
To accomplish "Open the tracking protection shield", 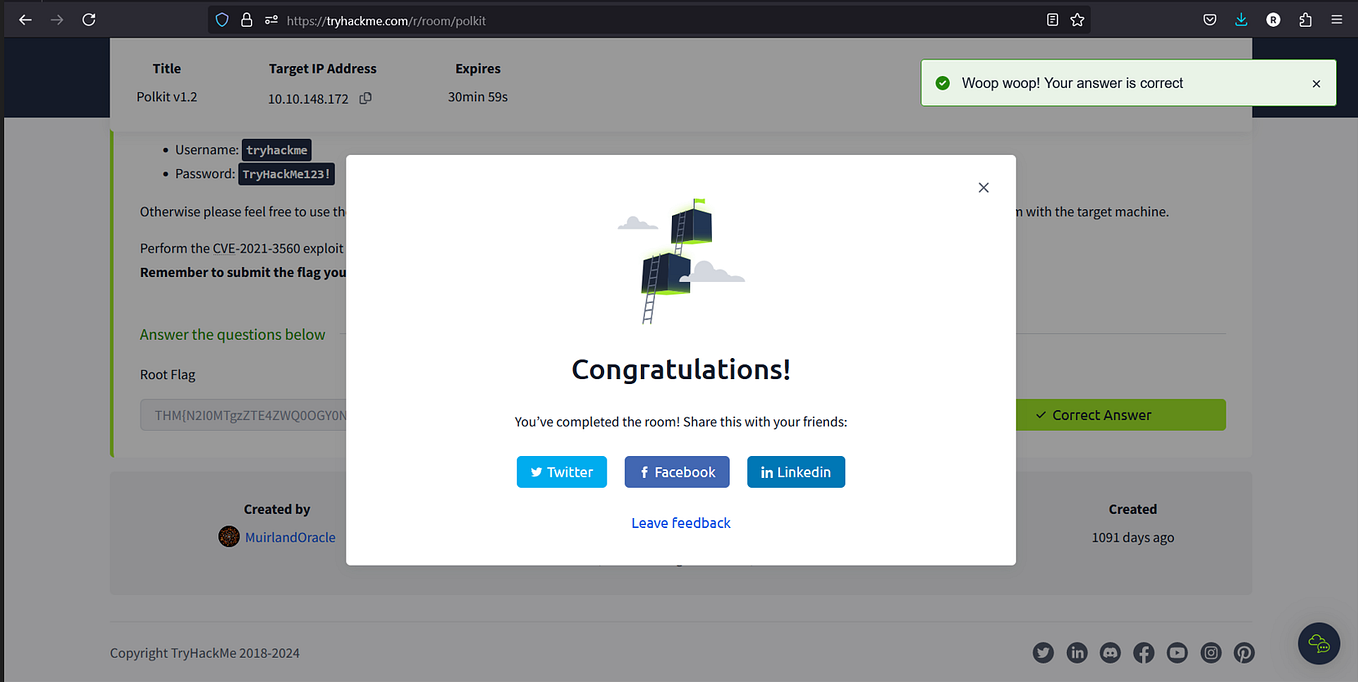I will coord(221,19).
